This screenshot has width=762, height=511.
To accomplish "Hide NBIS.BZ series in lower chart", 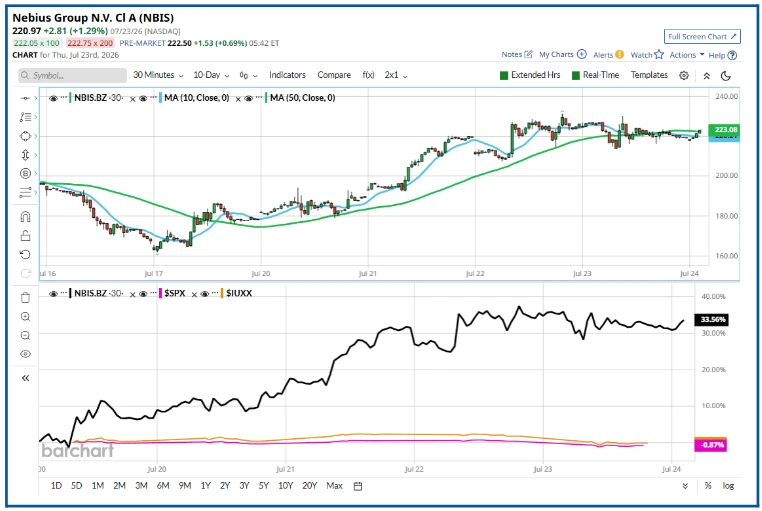I will [x=53, y=293].
